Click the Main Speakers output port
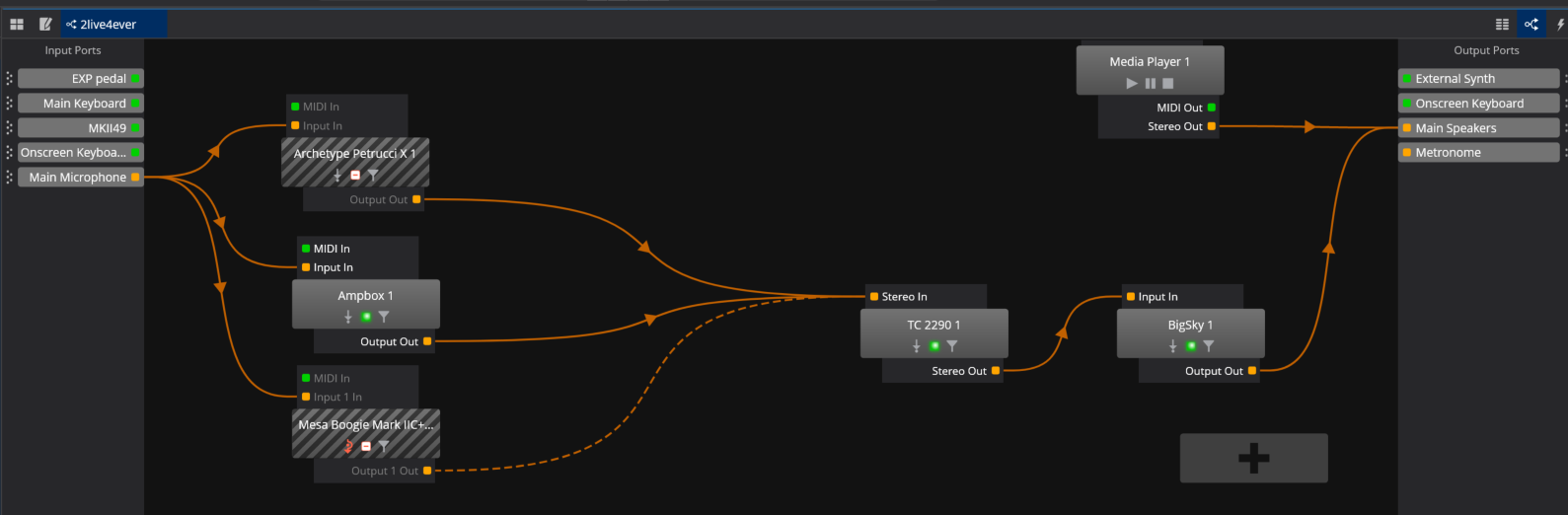 coord(1477,128)
